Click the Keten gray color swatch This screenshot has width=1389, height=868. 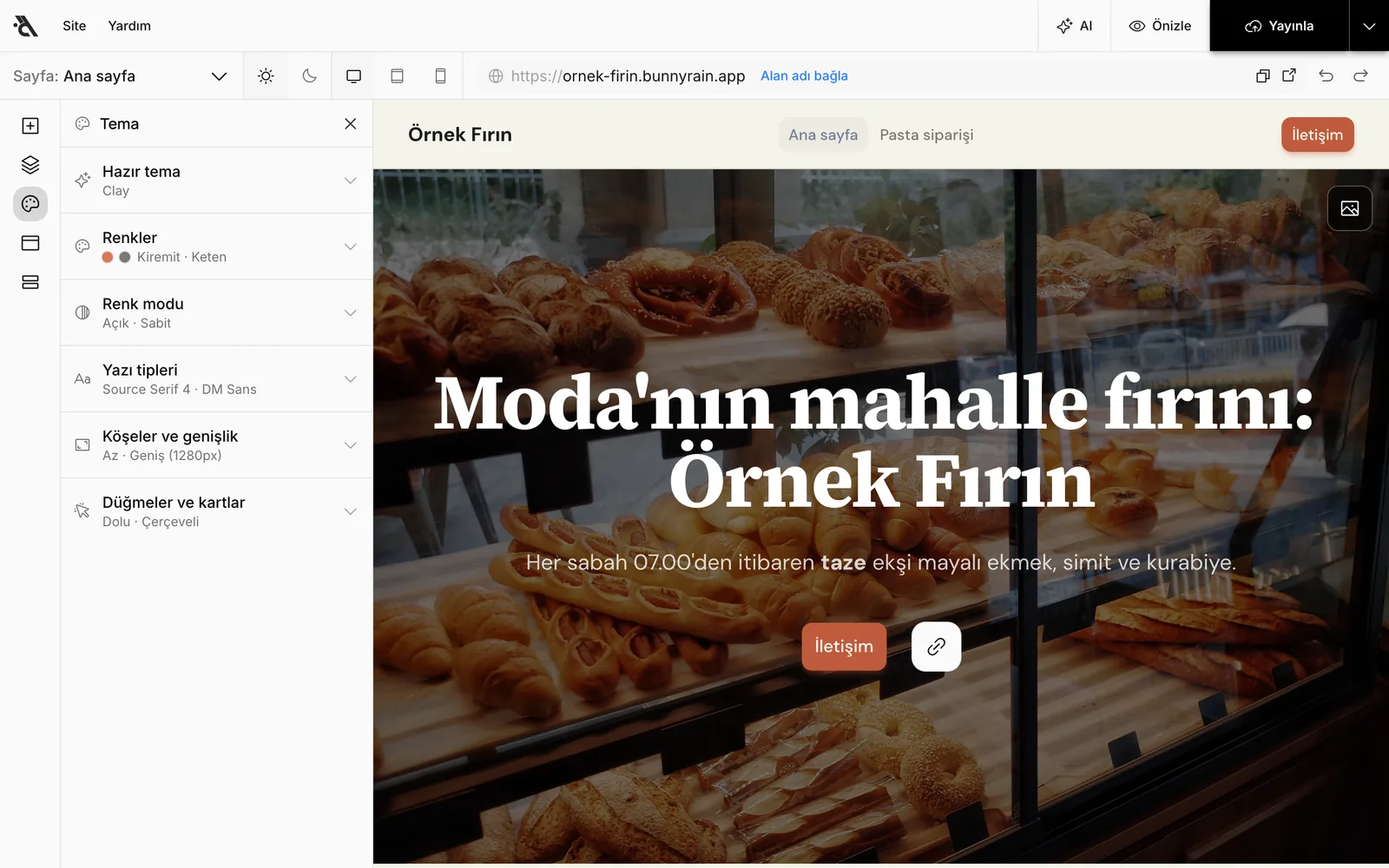(125, 257)
